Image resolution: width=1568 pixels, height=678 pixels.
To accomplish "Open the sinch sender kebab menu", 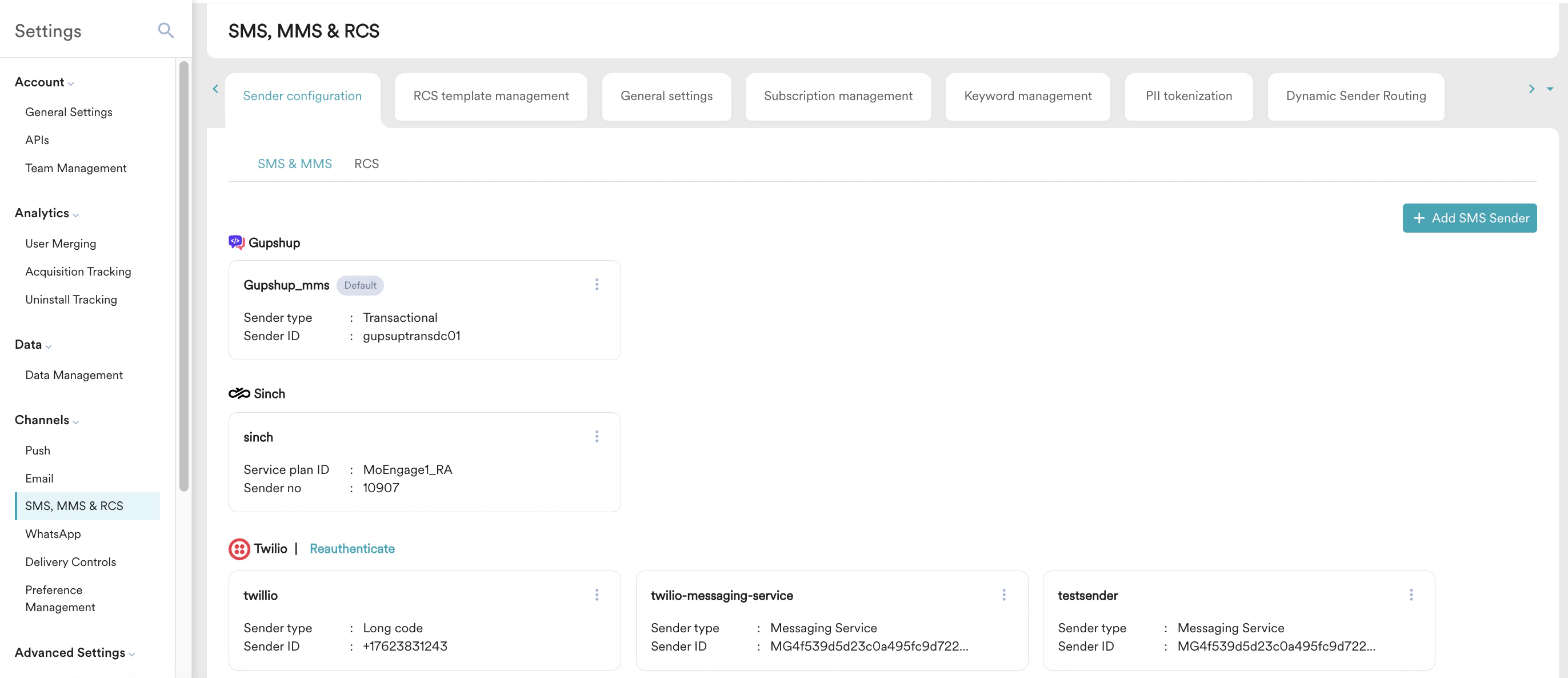I will pos(597,436).
